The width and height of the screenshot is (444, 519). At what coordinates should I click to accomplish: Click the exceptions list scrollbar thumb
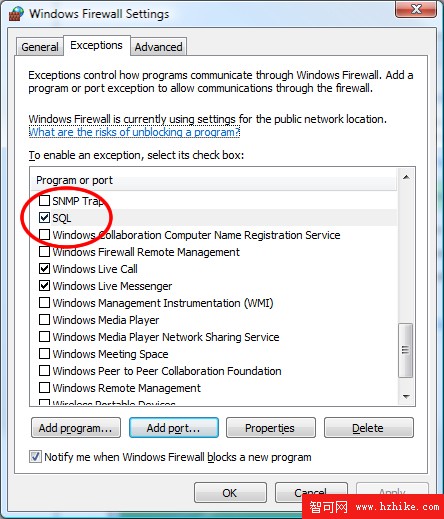tap(406, 350)
